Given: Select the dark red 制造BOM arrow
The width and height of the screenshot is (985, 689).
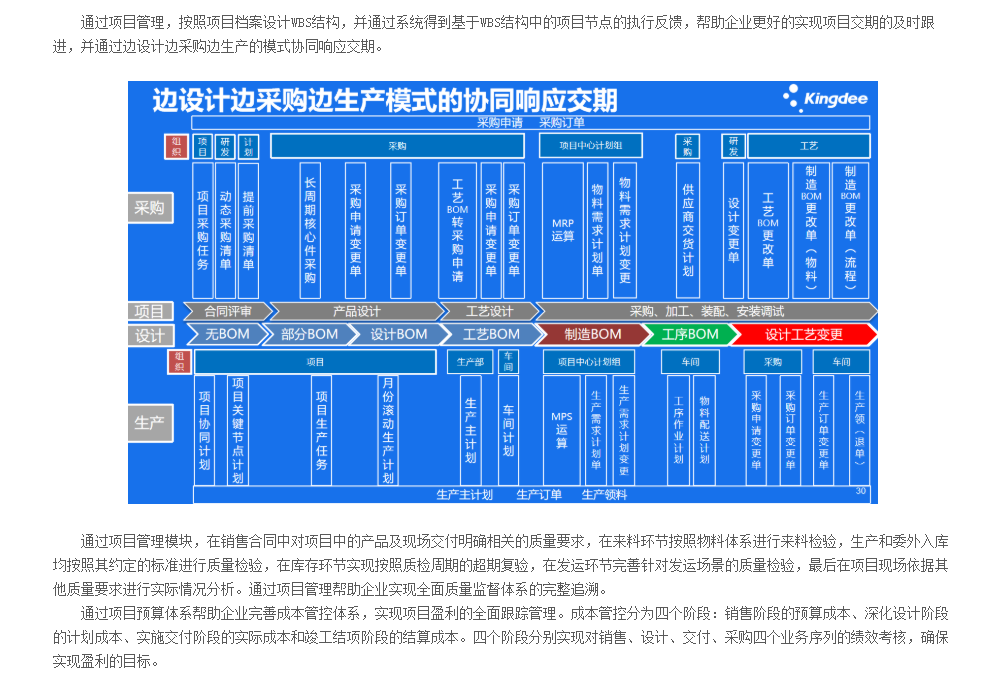Looking at the screenshot, I should (x=592, y=334).
